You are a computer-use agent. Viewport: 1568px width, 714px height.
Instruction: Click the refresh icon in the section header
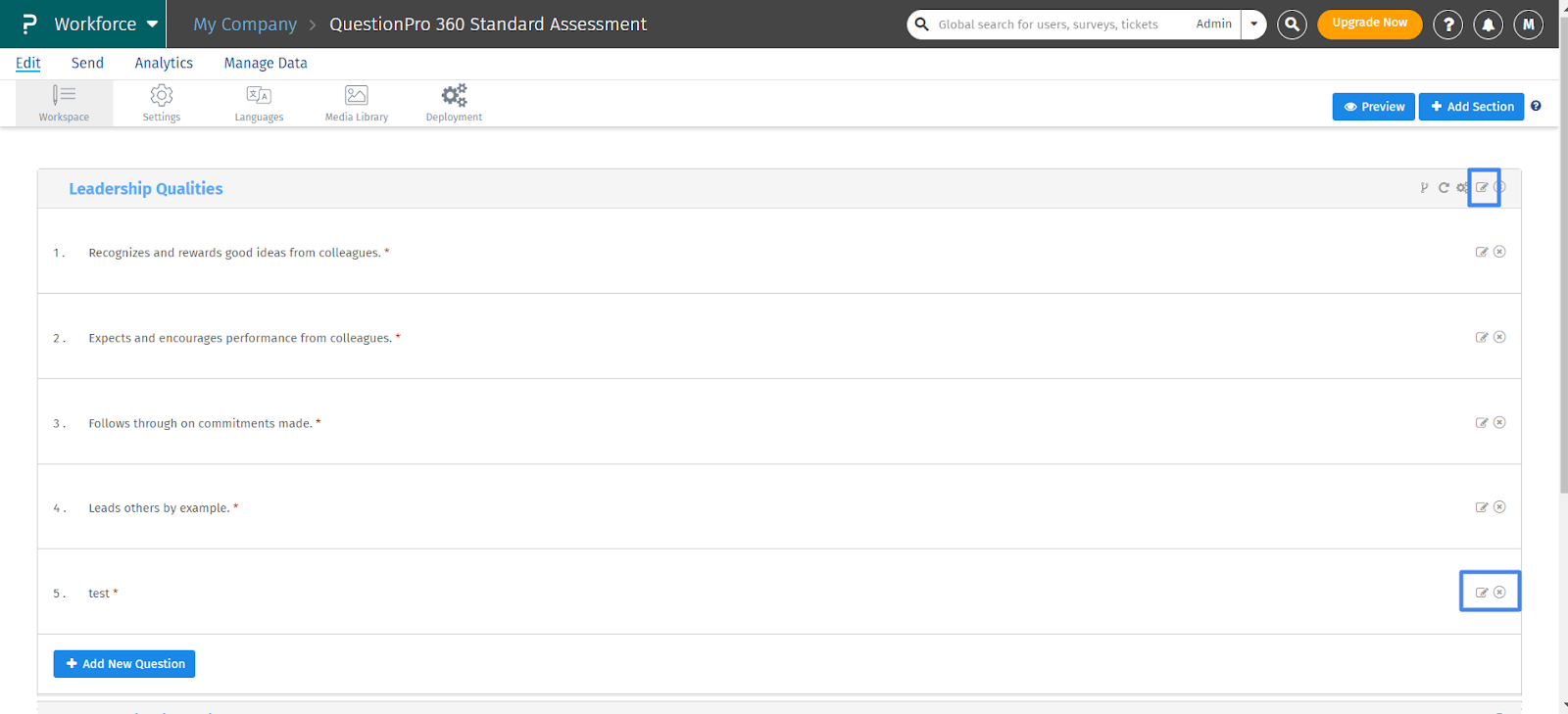click(x=1444, y=188)
